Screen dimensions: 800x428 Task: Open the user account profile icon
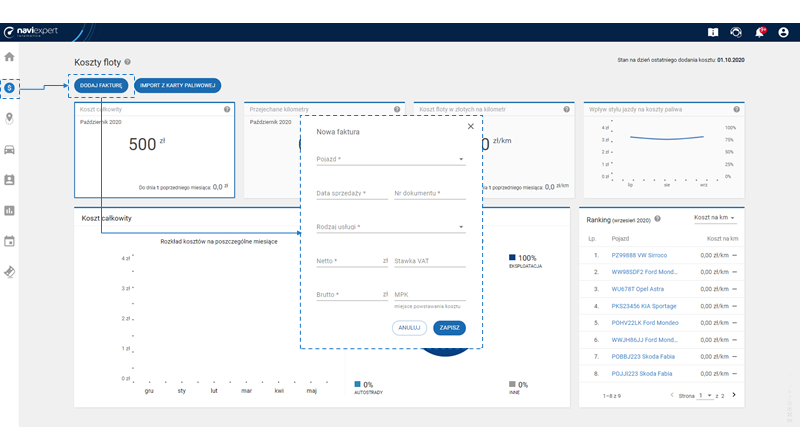[x=783, y=32]
